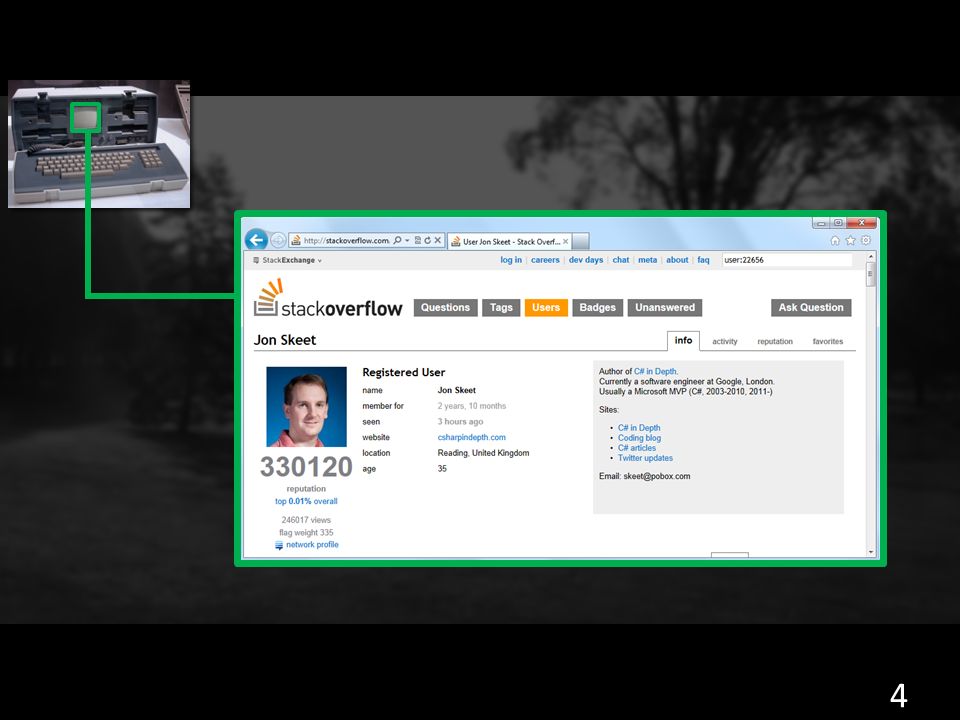Viewport: 960px width, 720px height.
Task: Click the flag weight 335 text
Action: click(306, 533)
